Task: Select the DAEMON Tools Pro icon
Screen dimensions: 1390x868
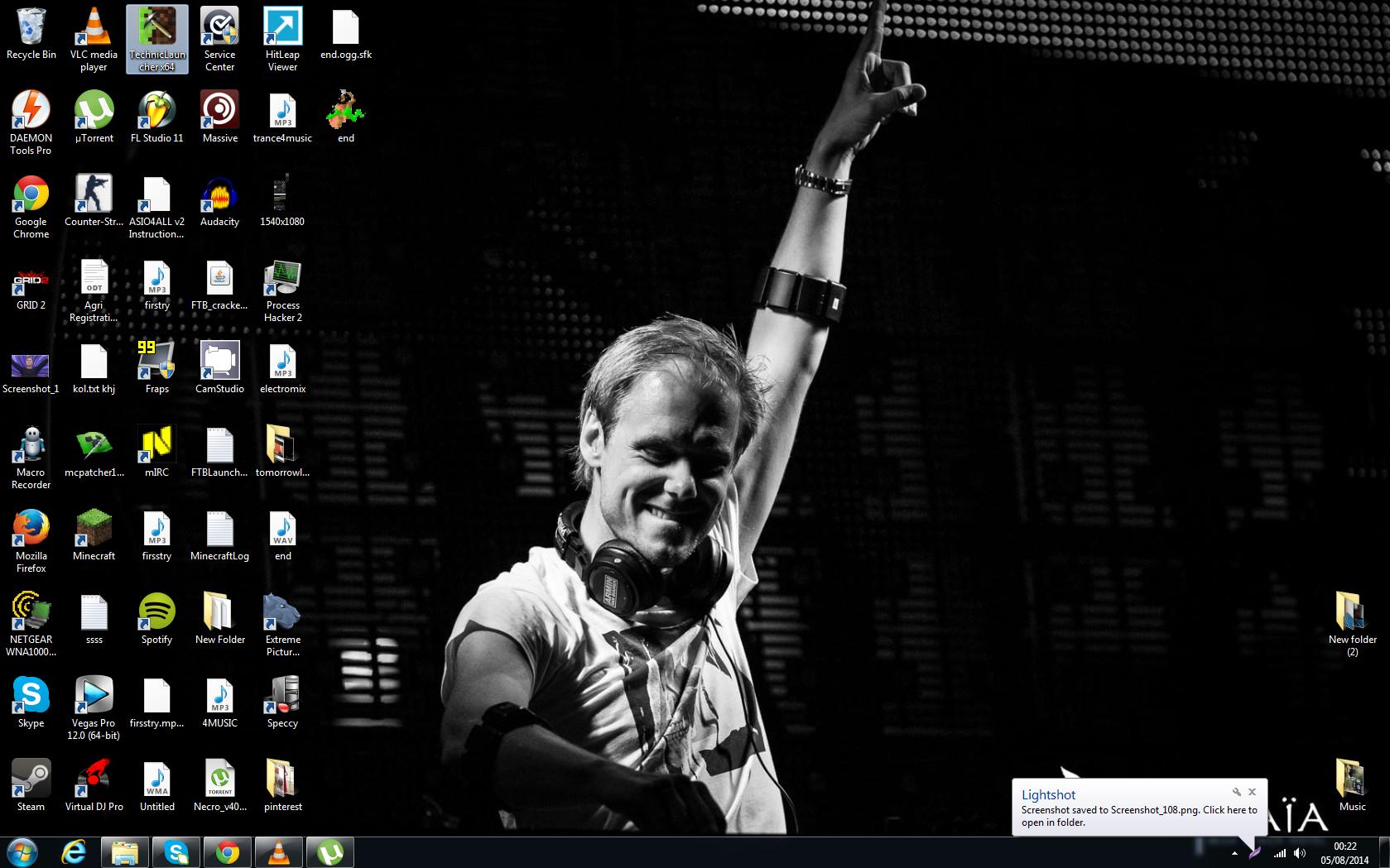Action: (31, 123)
